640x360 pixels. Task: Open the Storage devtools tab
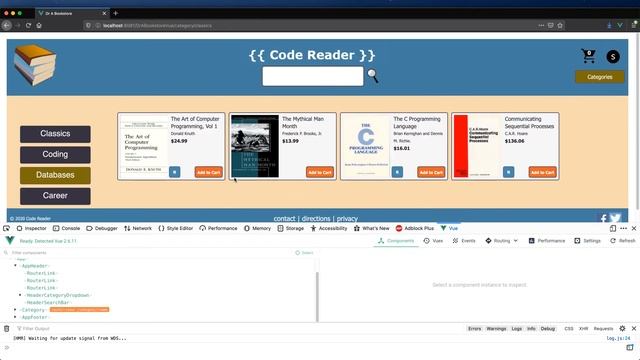click(291, 228)
